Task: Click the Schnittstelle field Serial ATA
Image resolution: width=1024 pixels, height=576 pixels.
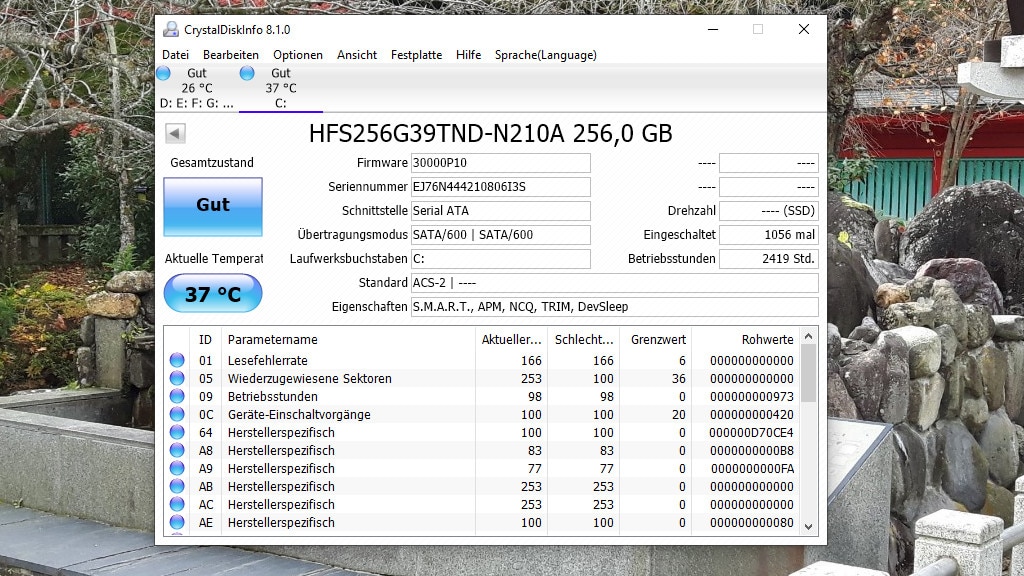Action: (500, 211)
